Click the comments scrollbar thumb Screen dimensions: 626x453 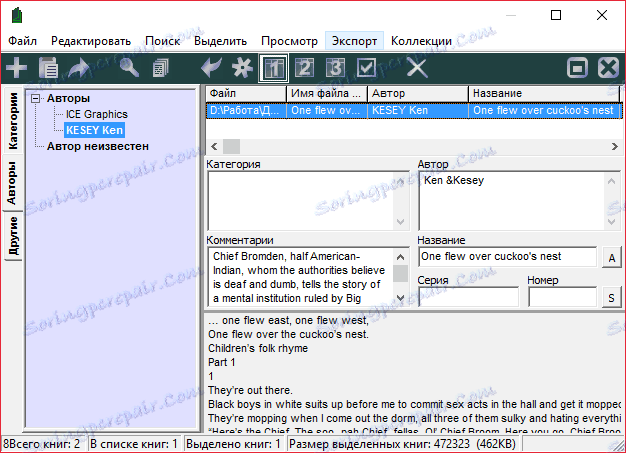coord(400,274)
